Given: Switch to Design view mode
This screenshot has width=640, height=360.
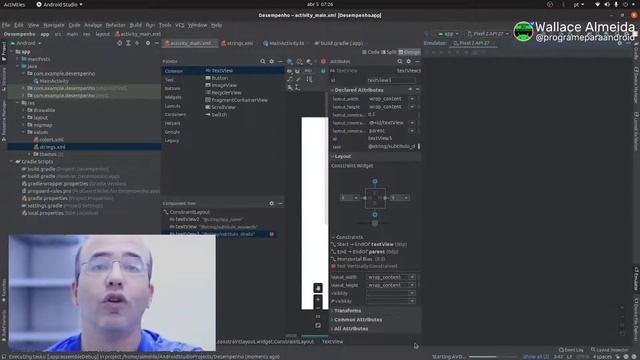Looking at the screenshot, I should pyautogui.click(x=409, y=52).
